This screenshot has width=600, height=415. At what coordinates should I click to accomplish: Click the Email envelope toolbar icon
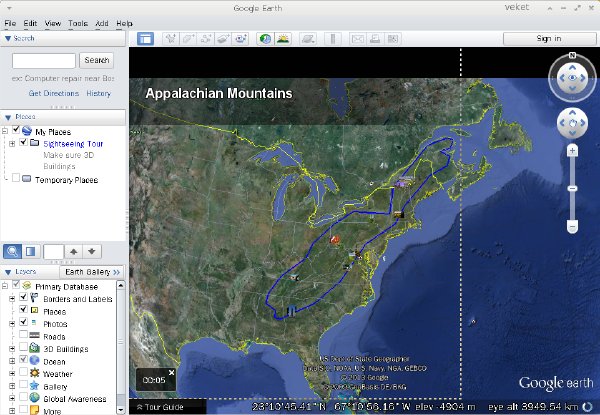[x=357, y=39]
